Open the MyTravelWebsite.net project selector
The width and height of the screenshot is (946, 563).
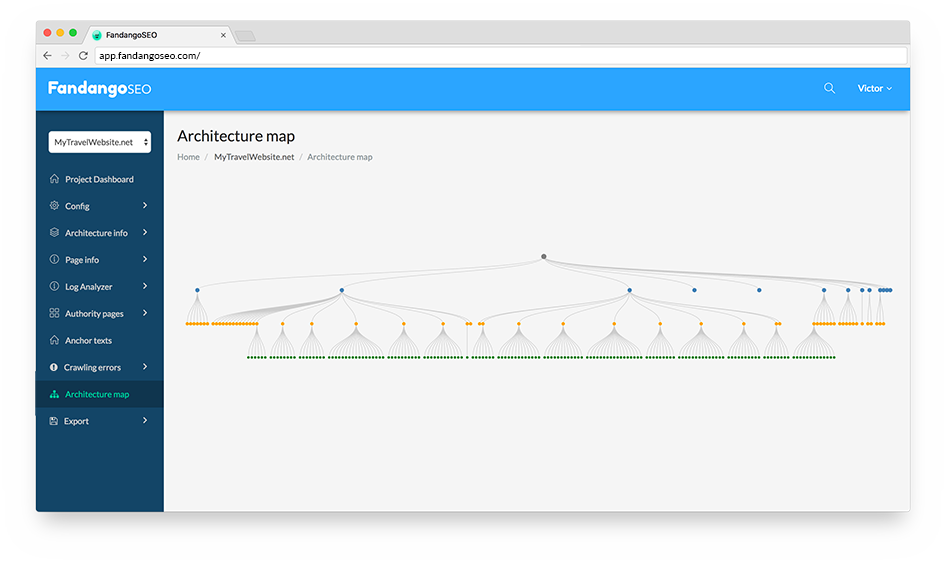100,142
